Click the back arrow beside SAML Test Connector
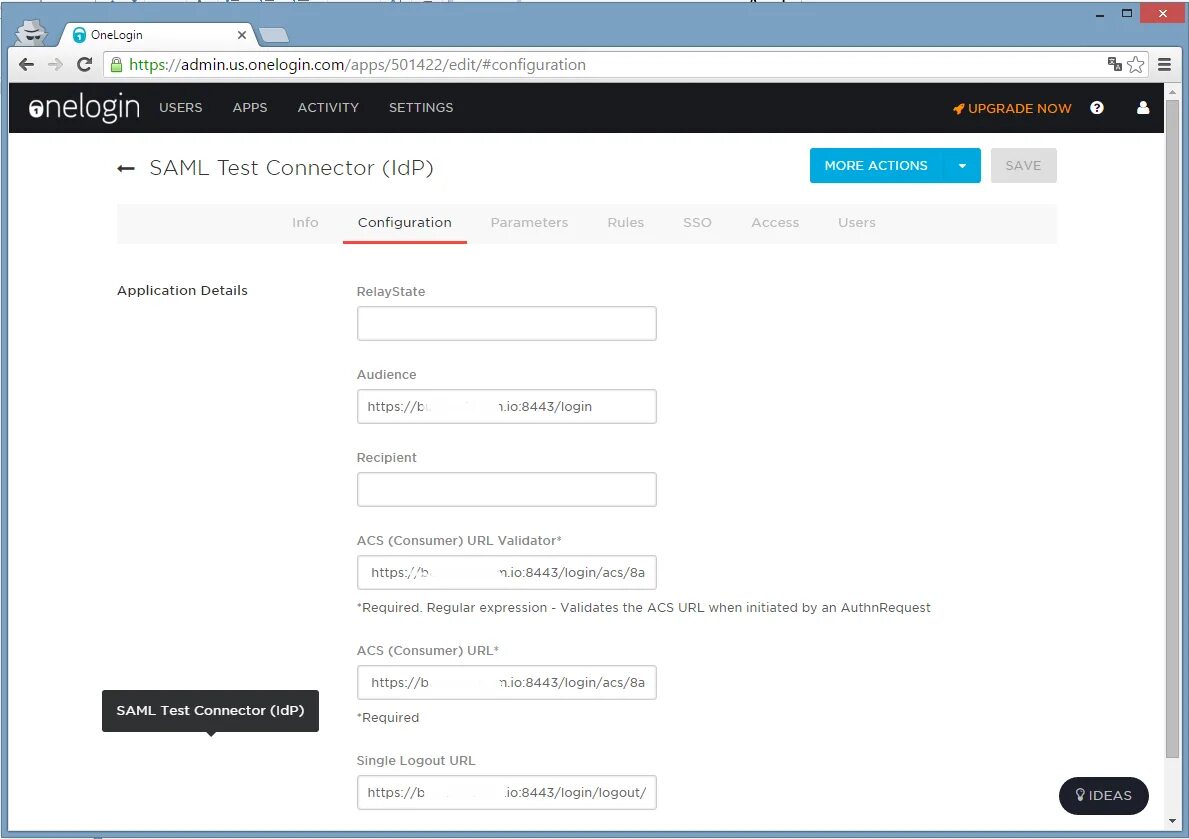The image size is (1189, 839). (x=126, y=168)
